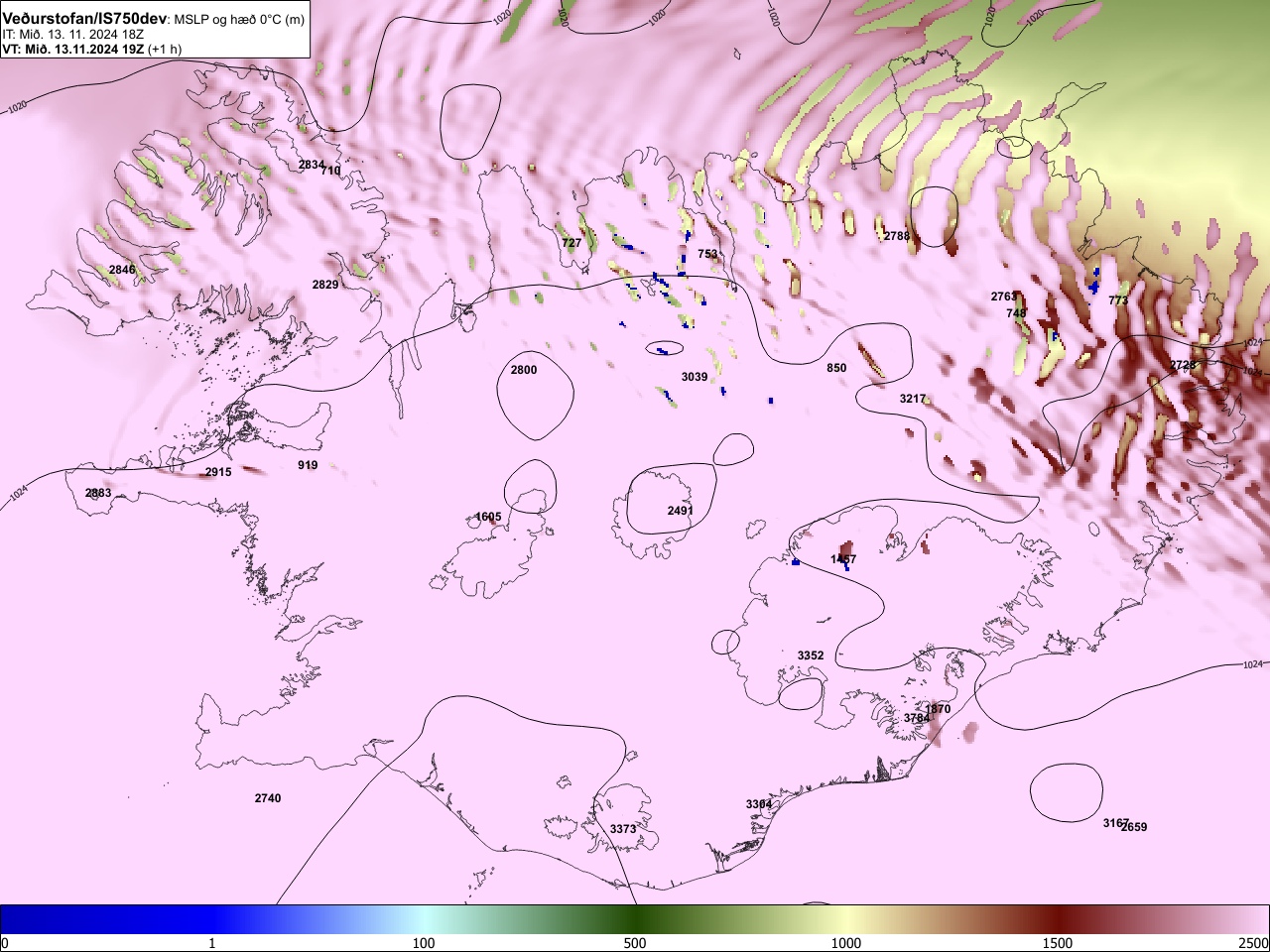The width and height of the screenshot is (1270, 952).
Task: Click the 2883 value on the map
Action: tap(98, 493)
